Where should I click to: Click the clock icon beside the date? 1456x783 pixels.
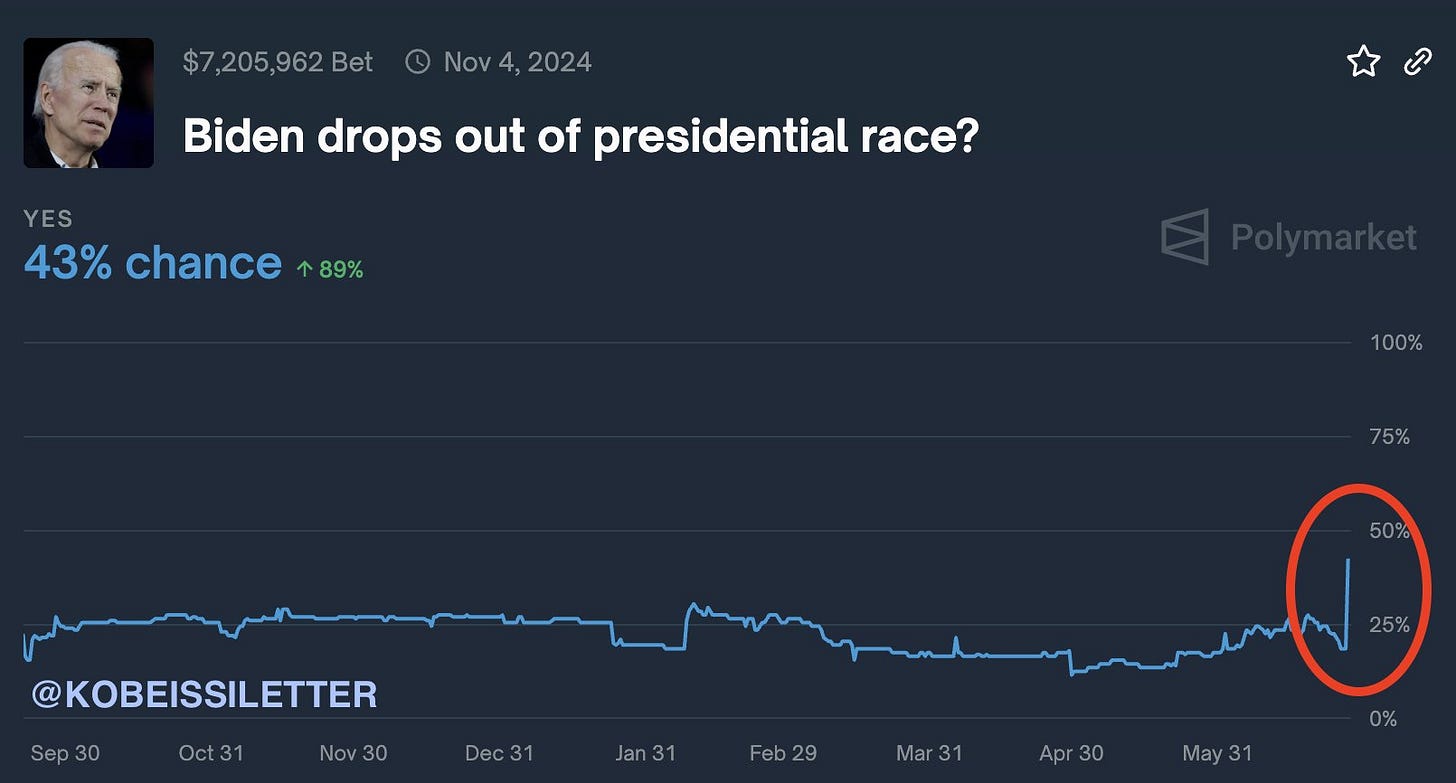(x=417, y=62)
